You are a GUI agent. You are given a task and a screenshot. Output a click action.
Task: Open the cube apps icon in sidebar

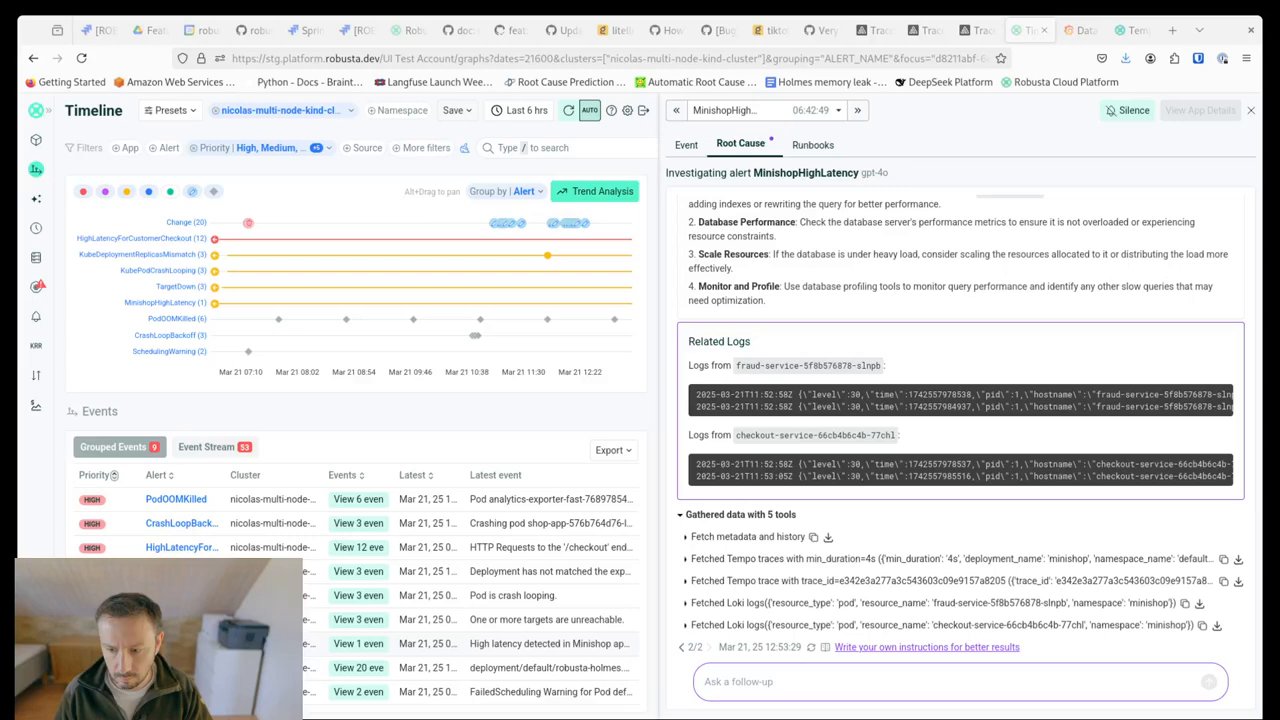36,140
